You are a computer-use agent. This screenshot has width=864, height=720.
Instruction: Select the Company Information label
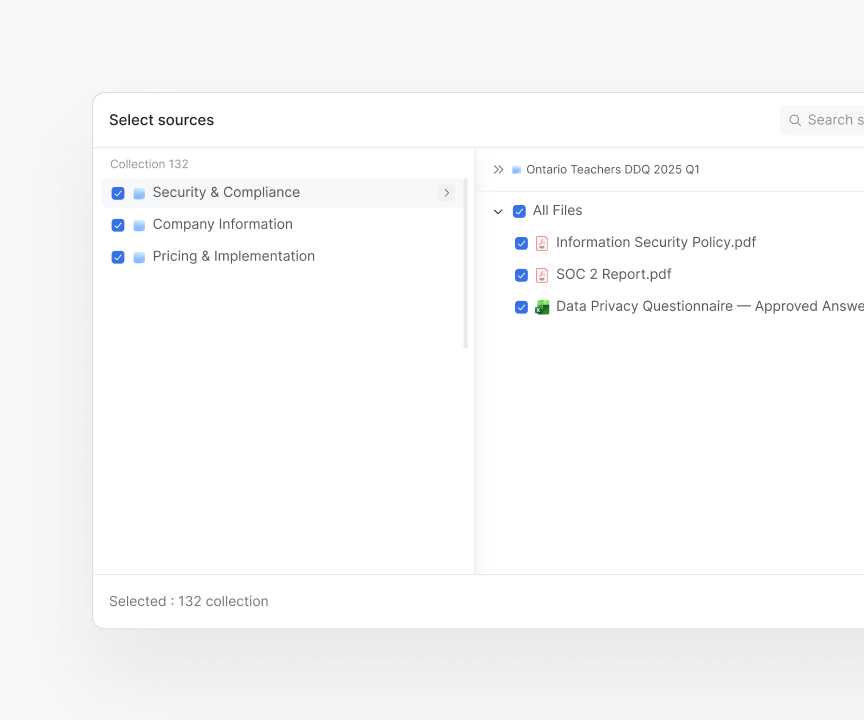[x=223, y=224]
